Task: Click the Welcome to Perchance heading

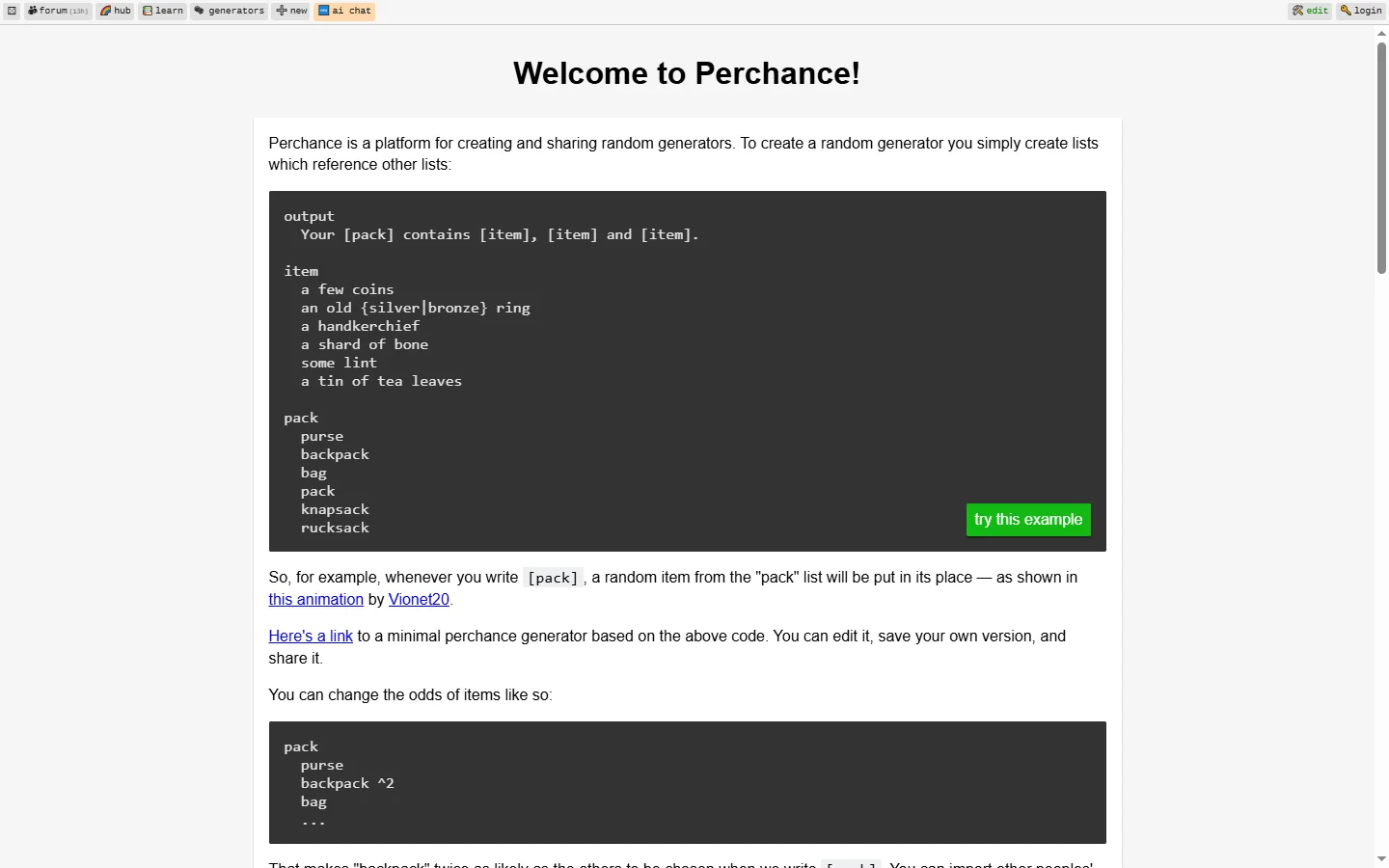Action: click(686, 72)
